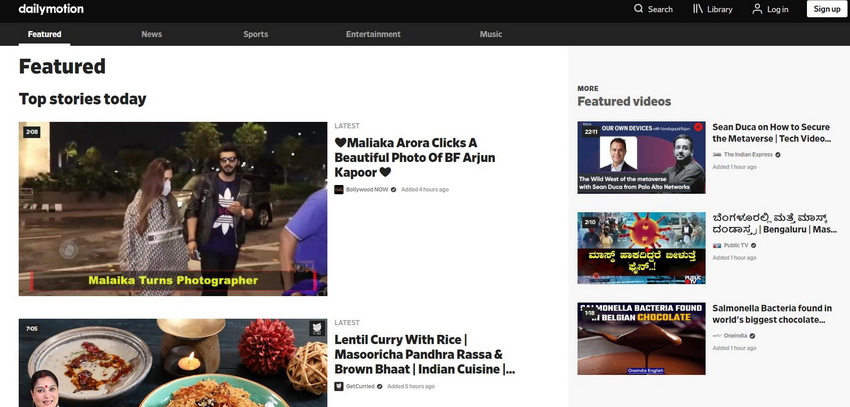Open the Sports tab
The width and height of the screenshot is (850, 407).
click(255, 34)
